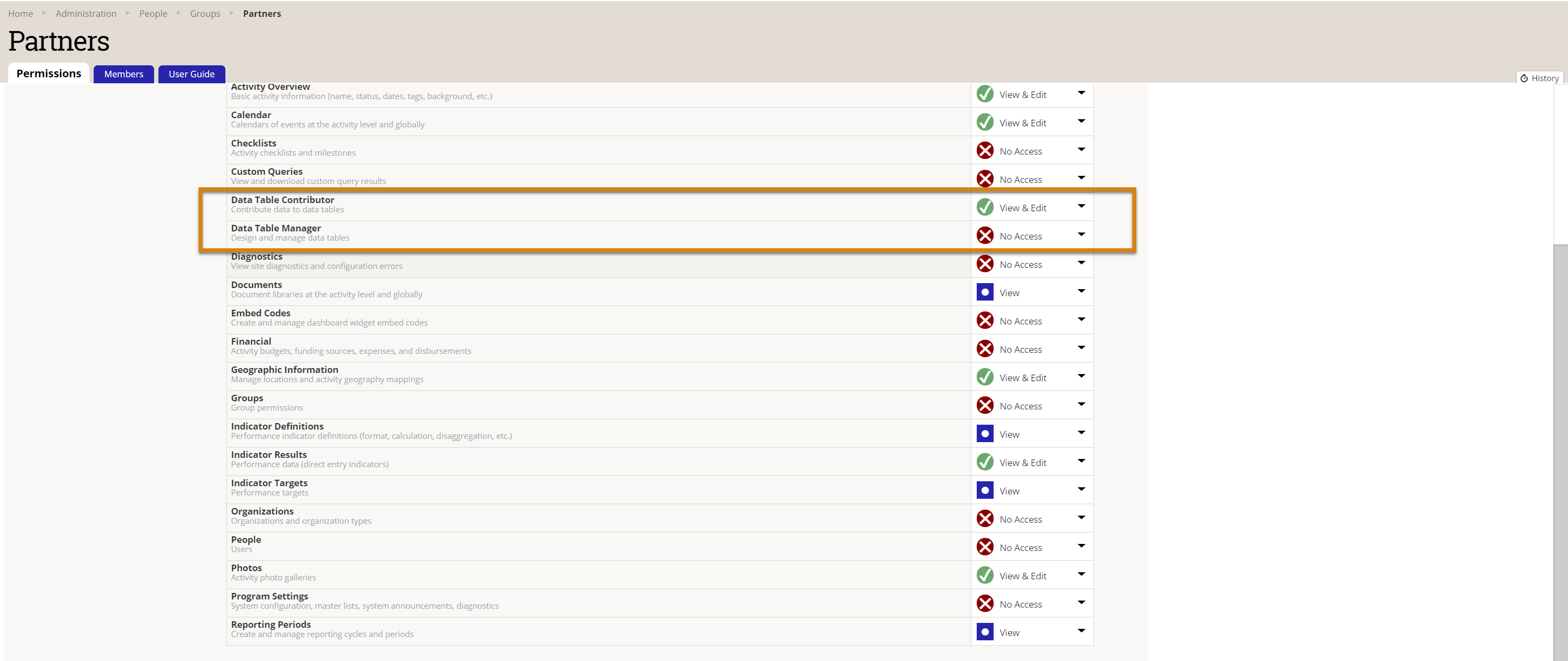Click blue View icon for Documents
This screenshot has width=1568, height=661.
coord(984,292)
